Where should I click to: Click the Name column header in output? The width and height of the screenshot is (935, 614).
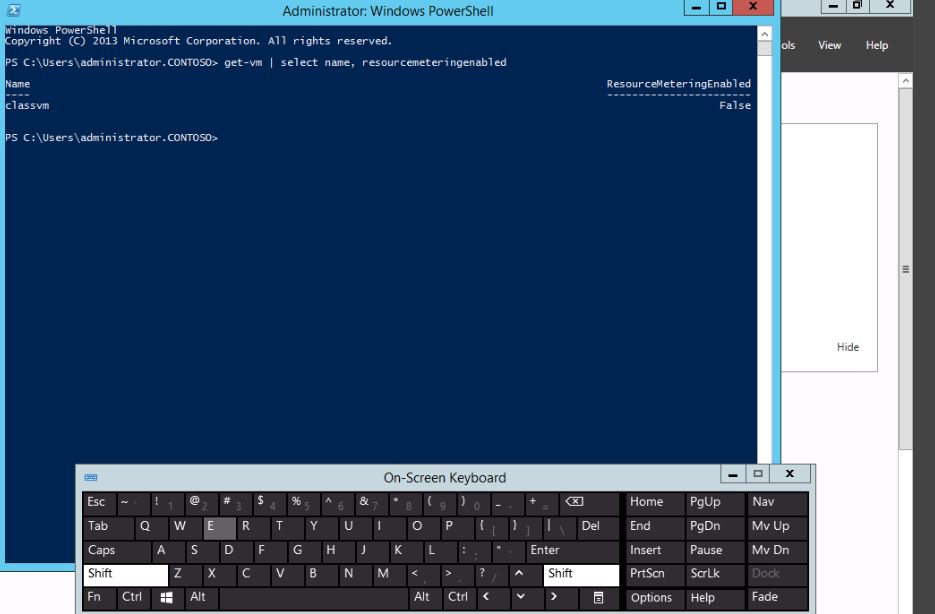(x=17, y=84)
